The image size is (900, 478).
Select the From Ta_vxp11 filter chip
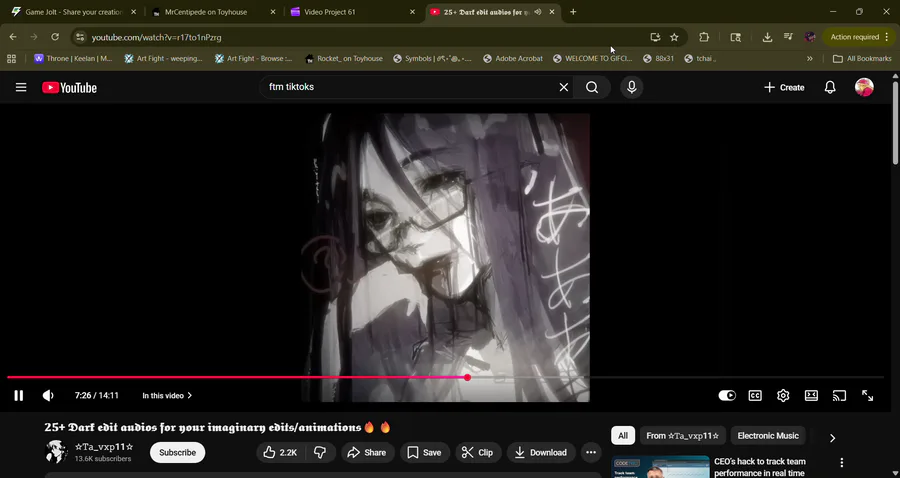coord(682,436)
